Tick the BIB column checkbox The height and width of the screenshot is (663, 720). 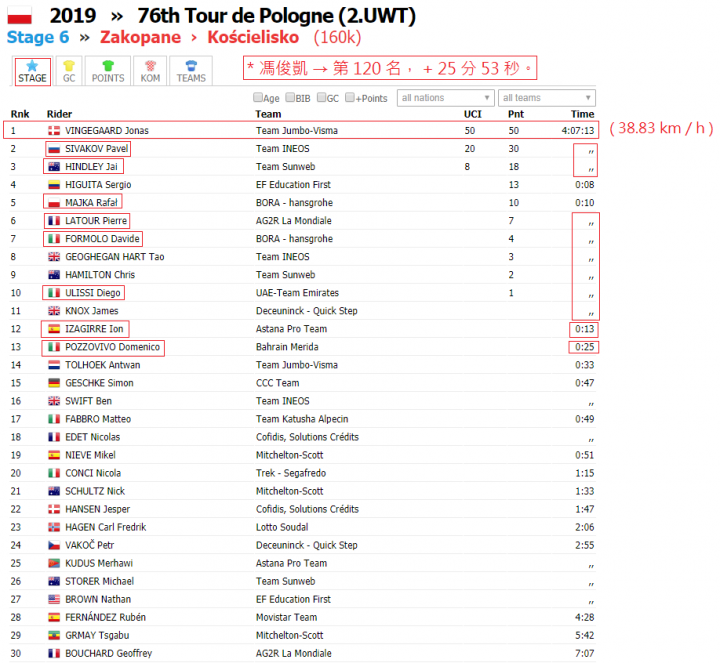(x=290, y=97)
